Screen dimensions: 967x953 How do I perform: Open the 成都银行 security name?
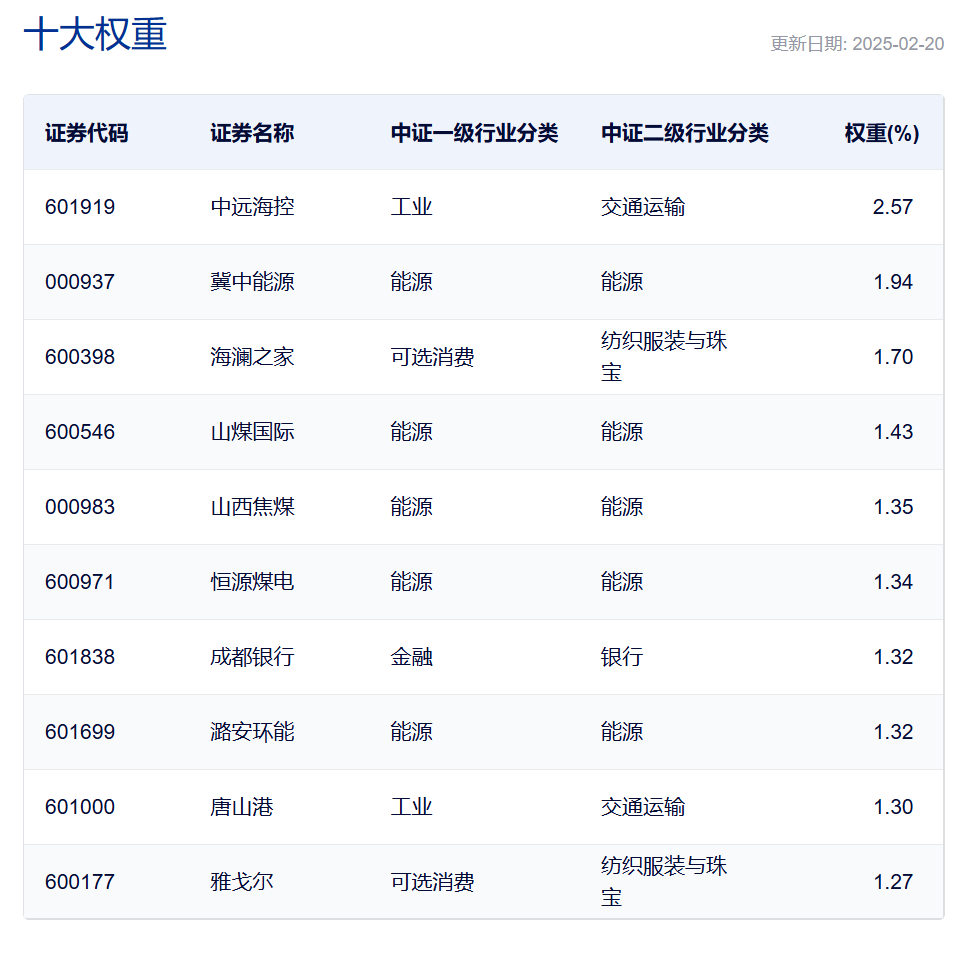[252, 657]
